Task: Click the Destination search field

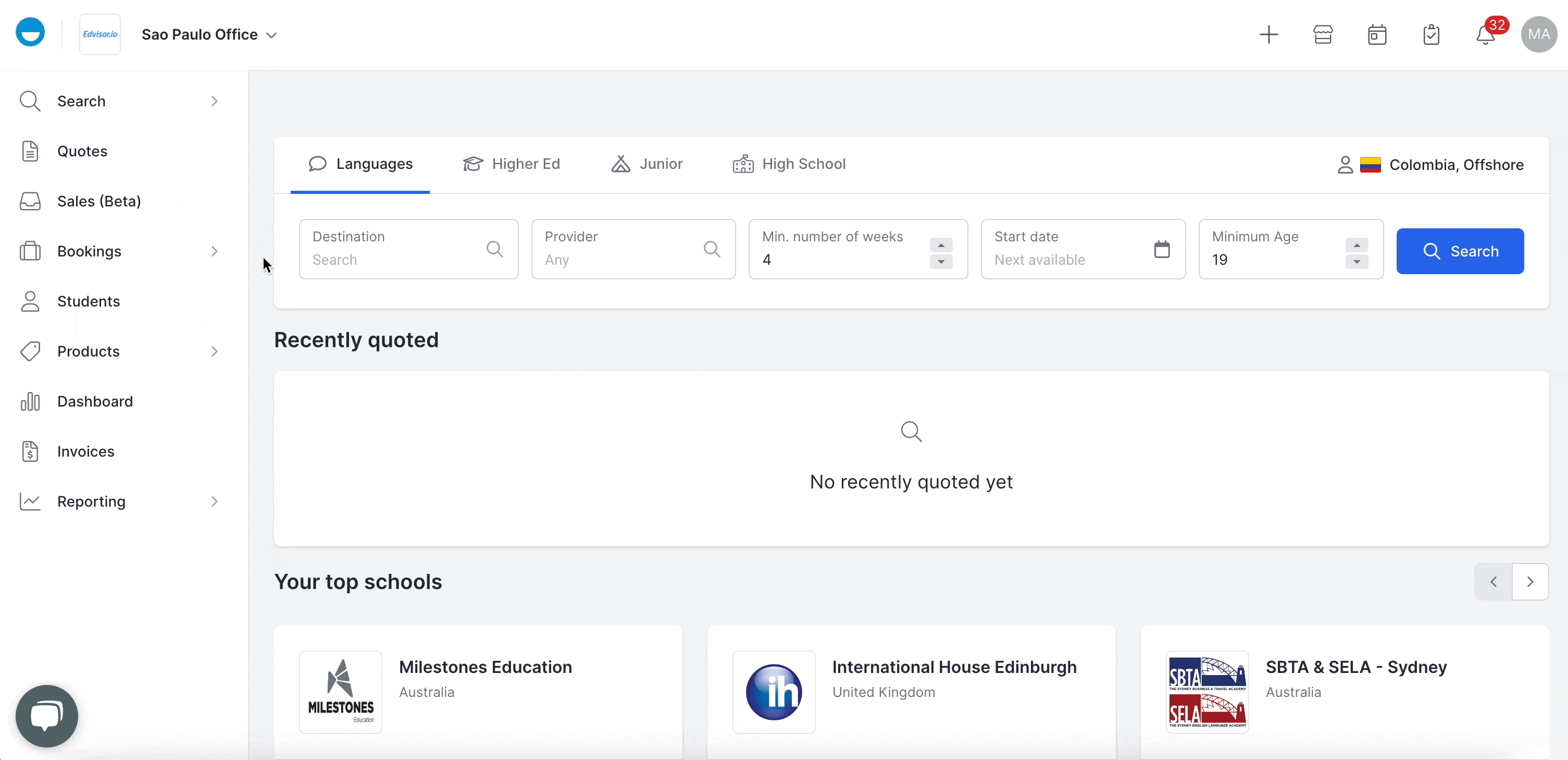Action: 396,259
